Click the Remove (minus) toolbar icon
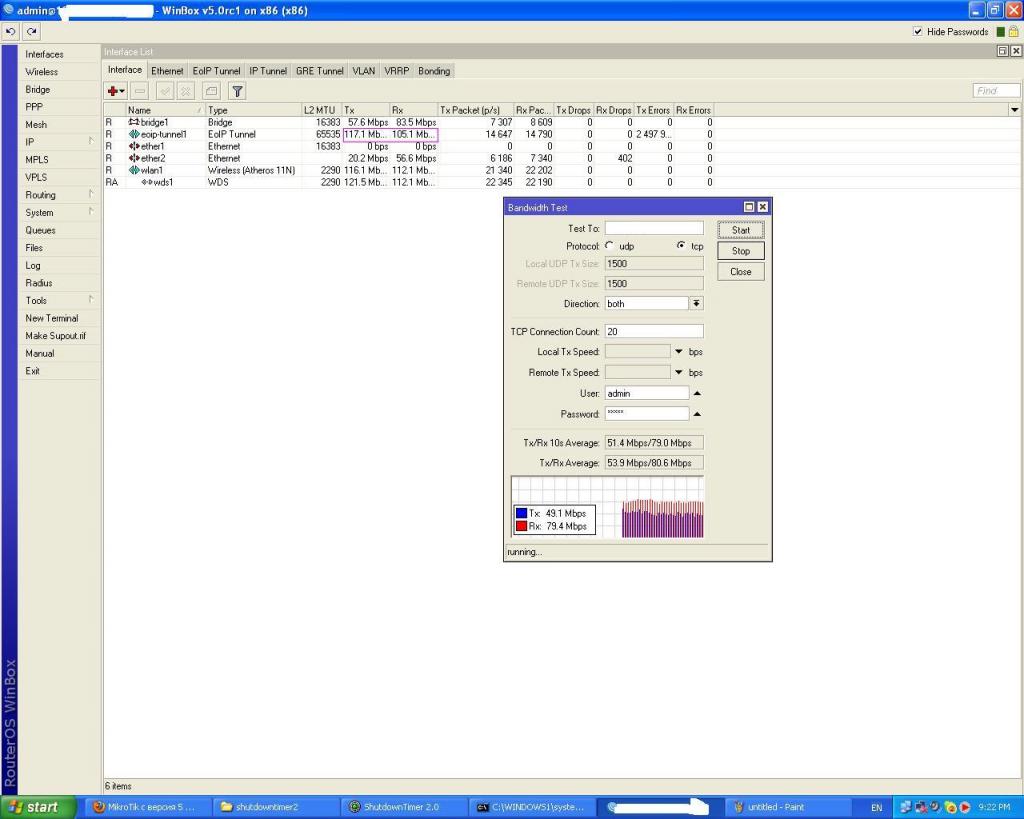Screen dimensions: 1024x819 (x=140, y=91)
